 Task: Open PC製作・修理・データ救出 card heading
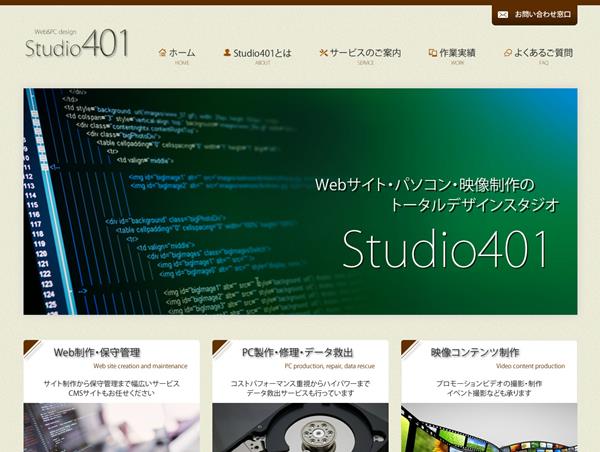(x=297, y=352)
